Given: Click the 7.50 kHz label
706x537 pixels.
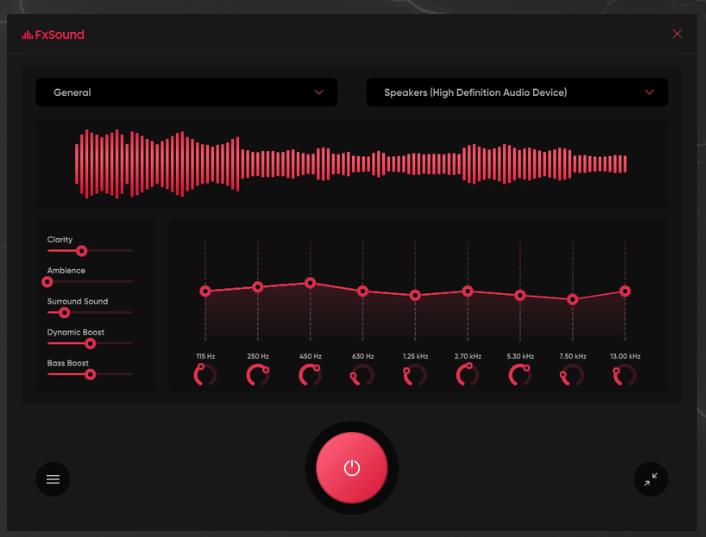Looking at the screenshot, I should (572, 356).
